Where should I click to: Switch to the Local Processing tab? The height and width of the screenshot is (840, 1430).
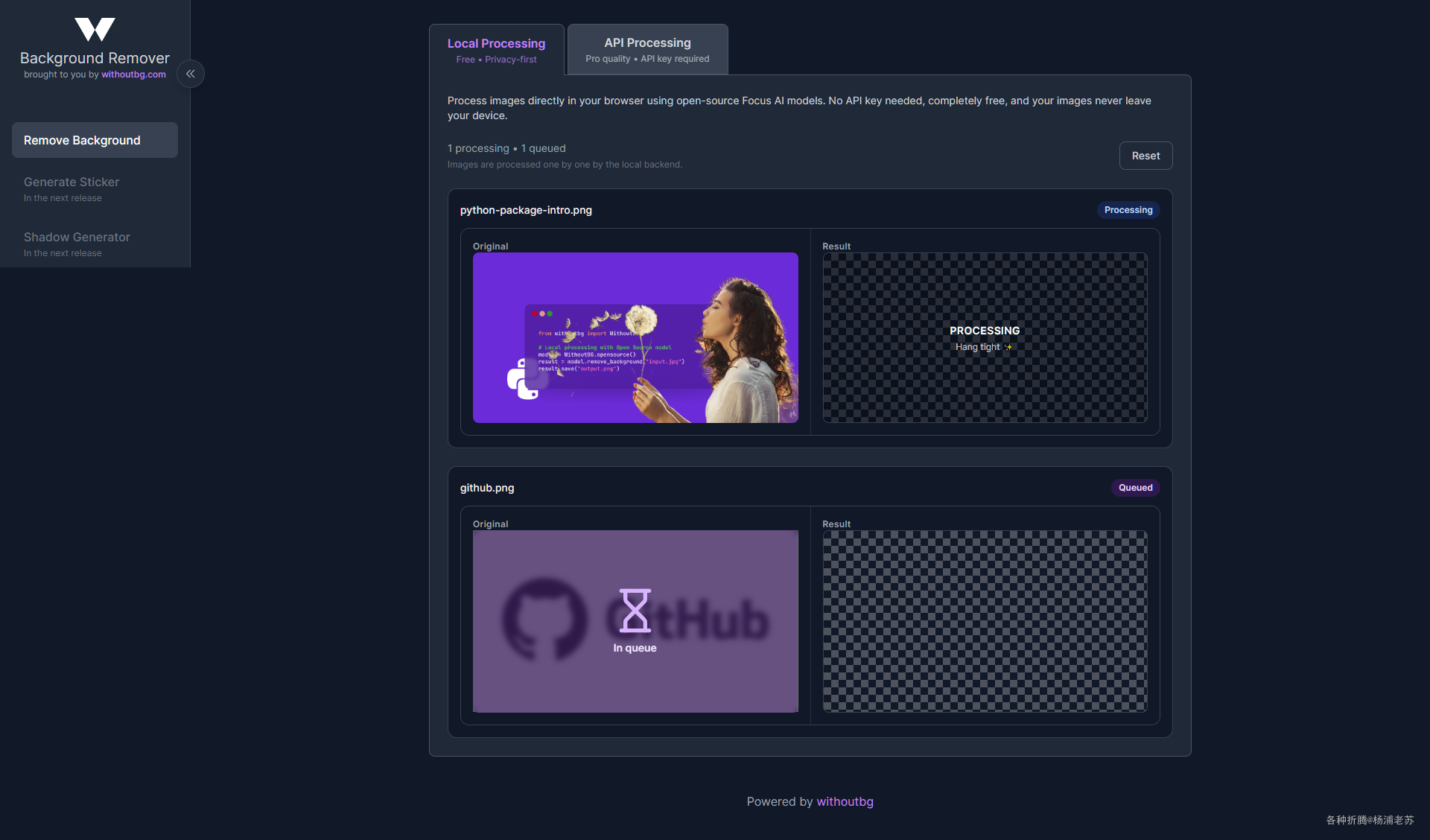[496, 50]
